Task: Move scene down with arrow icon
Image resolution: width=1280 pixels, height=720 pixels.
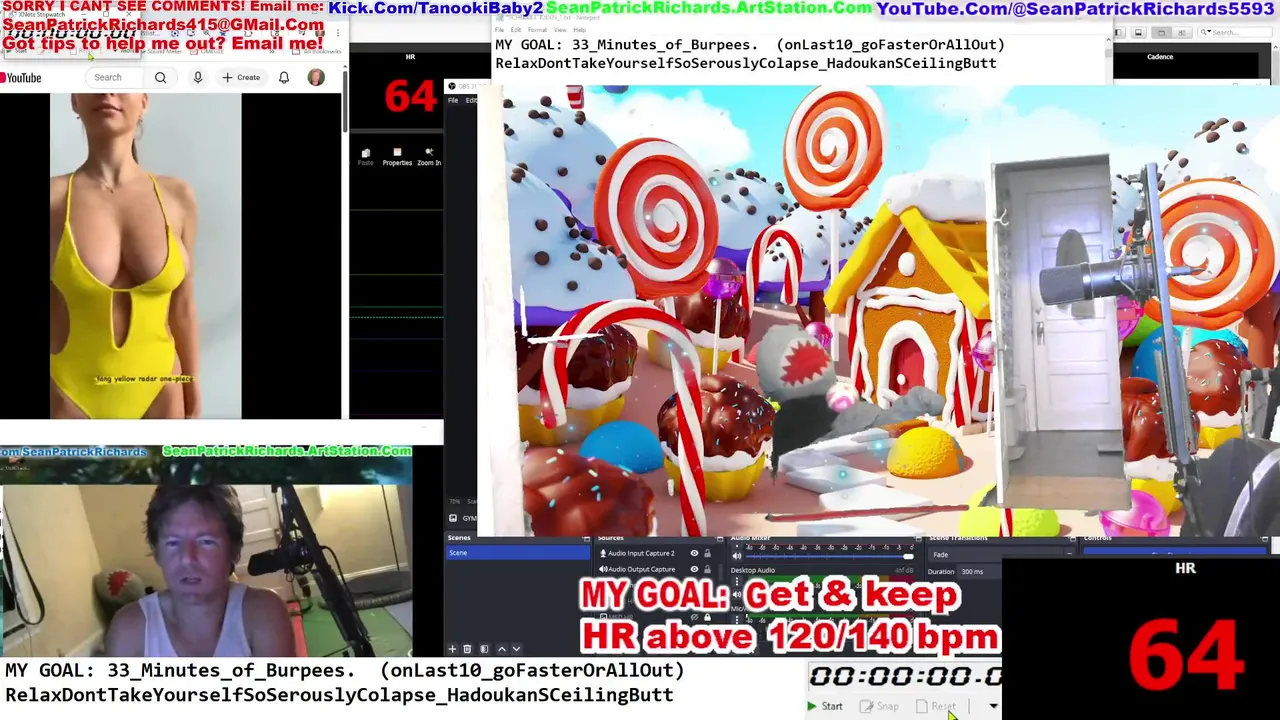Action: pos(516,649)
